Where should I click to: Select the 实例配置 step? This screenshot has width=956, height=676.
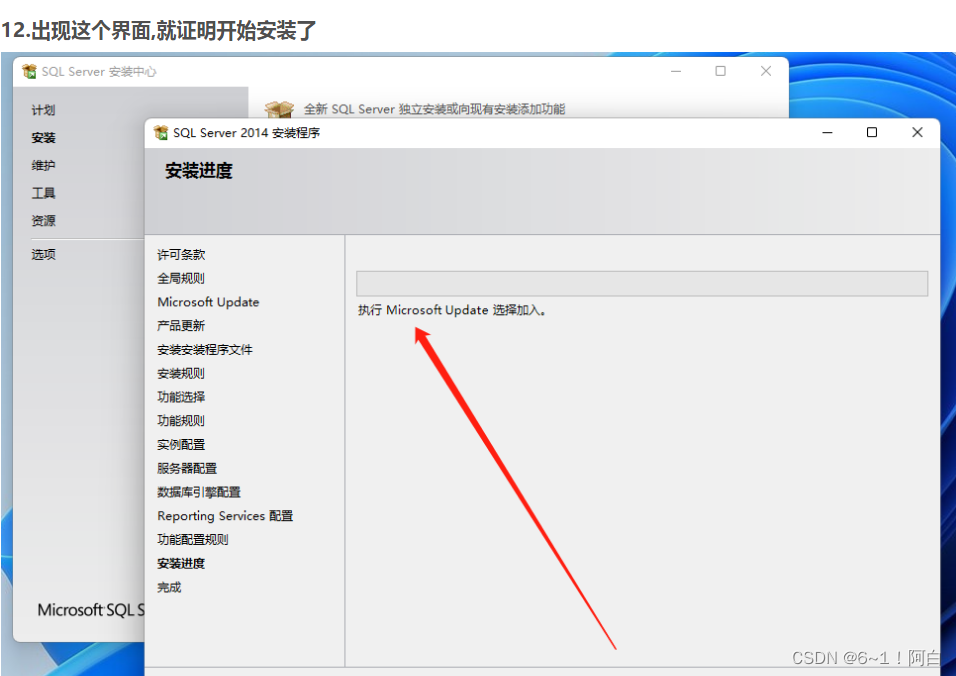(x=181, y=445)
